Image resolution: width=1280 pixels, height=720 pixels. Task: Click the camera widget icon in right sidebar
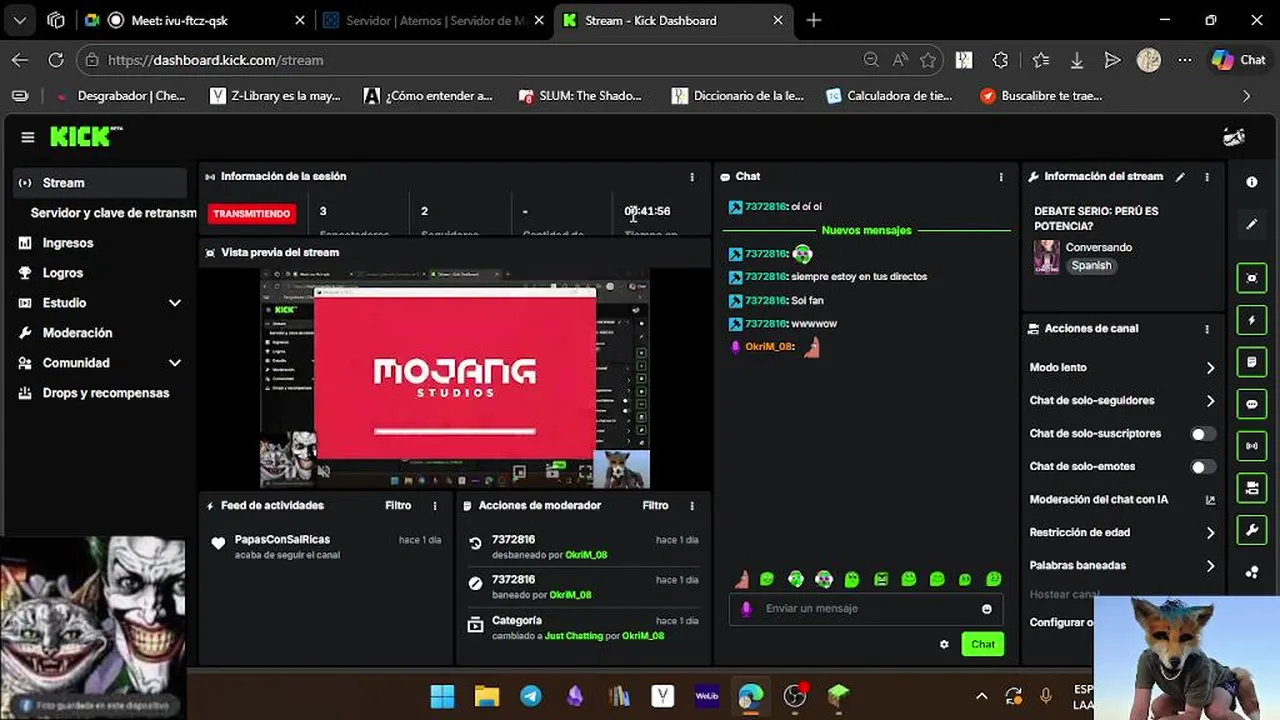point(1252,488)
